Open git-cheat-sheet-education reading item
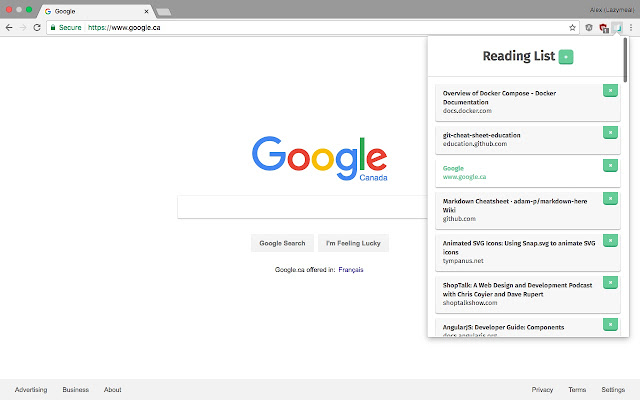Screen dimensions: 640x400 click(528, 140)
